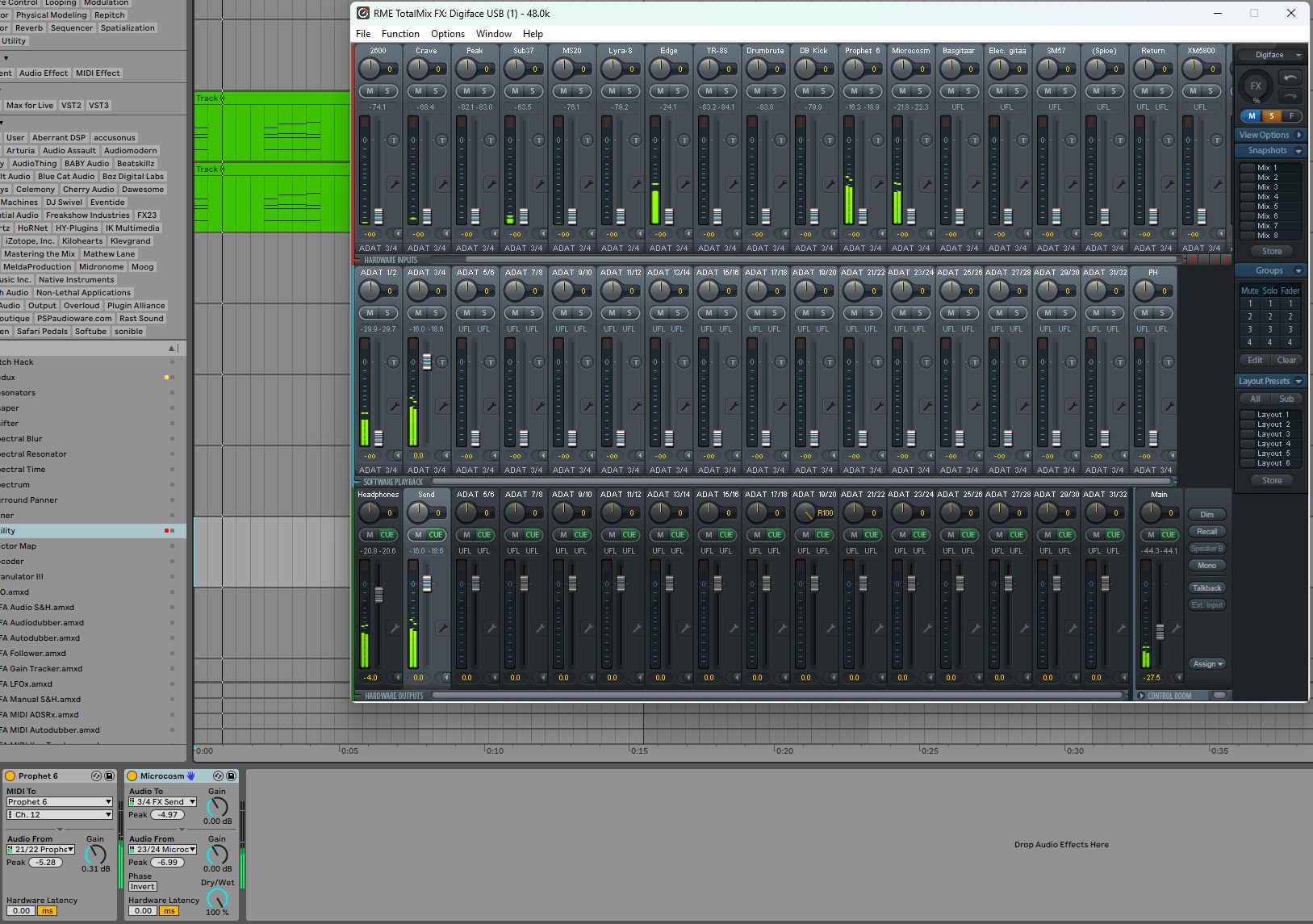Mute the 2600 input channel
1313x924 pixels.
(x=370, y=90)
